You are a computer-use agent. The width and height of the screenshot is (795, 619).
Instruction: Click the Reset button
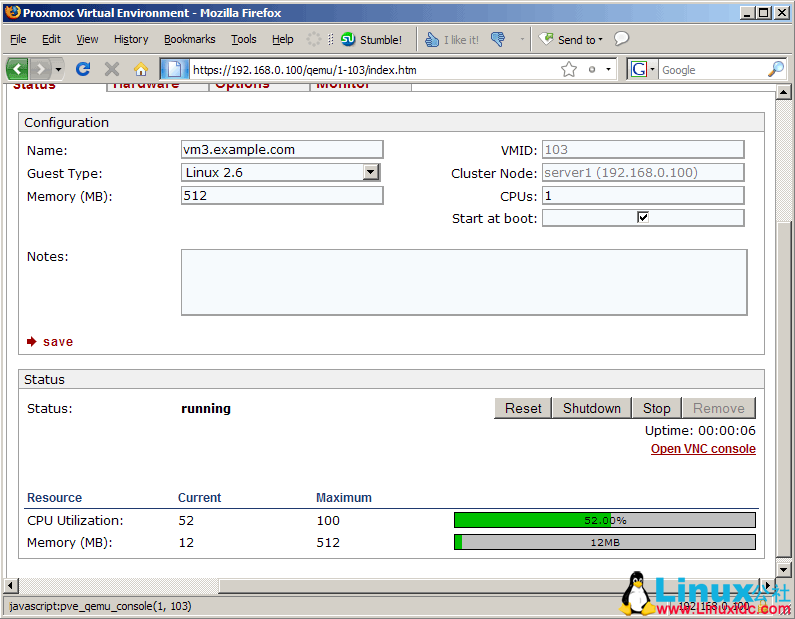pos(523,408)
